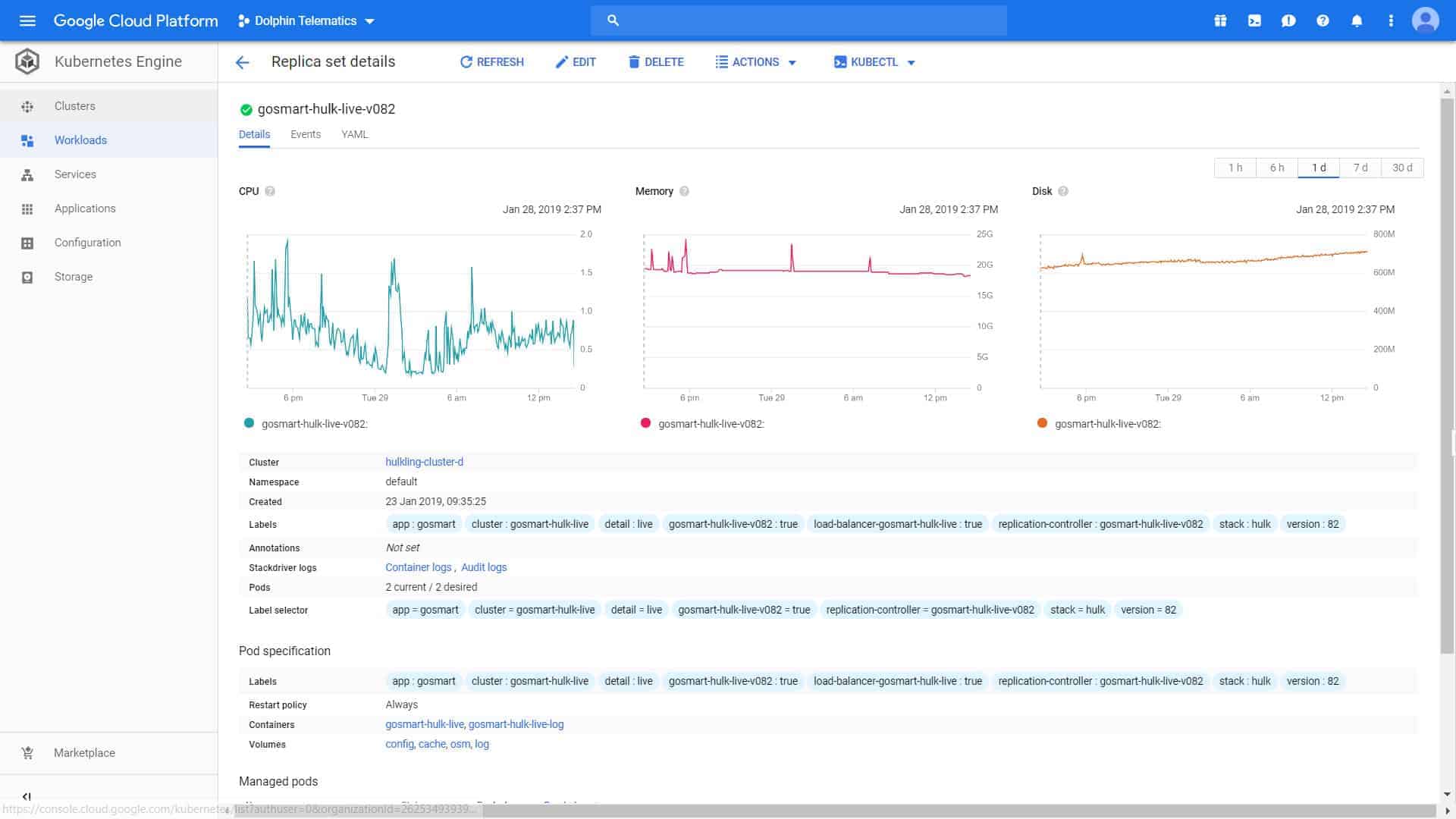The width and height of the screenshot is (1456, 819).
Task: Click the Configuration sidebar icon
Action: 27,243
